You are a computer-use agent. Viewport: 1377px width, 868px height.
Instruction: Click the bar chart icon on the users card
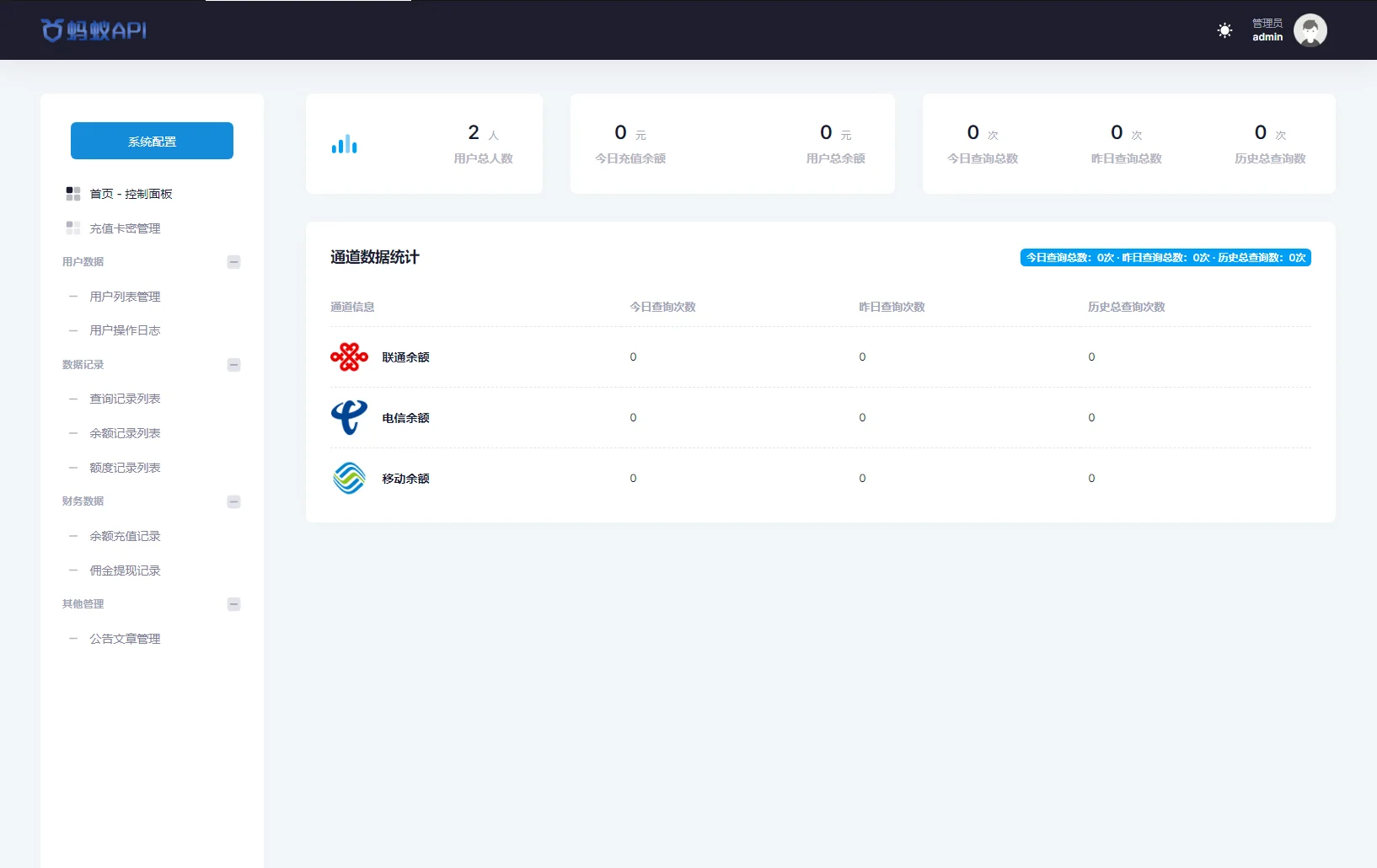[345, 143]
